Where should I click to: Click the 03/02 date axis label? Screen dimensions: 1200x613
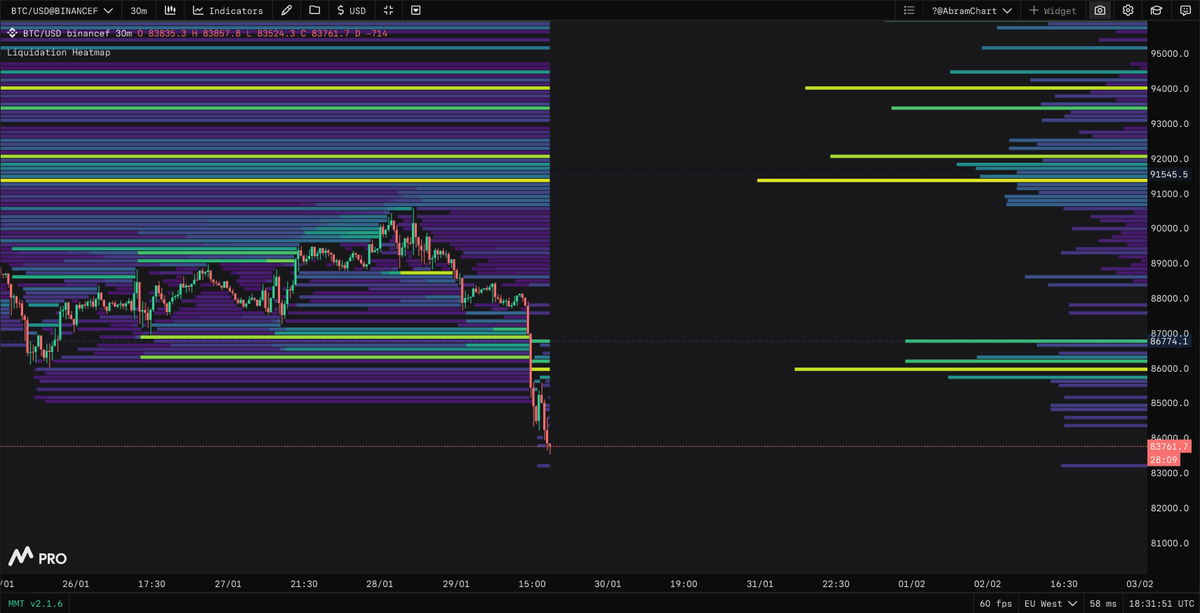click(1140, 583)
